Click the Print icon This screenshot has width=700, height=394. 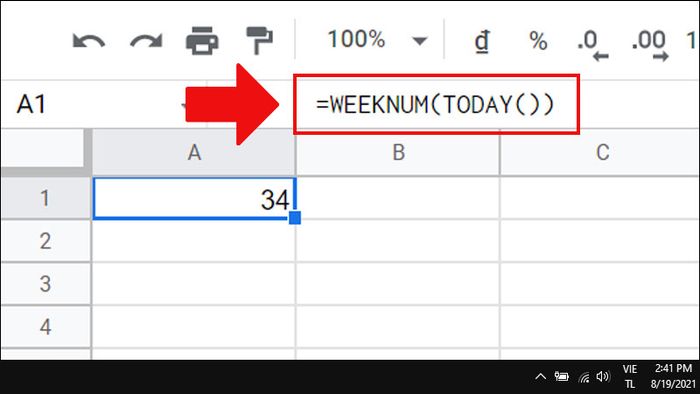coord(202,41)
